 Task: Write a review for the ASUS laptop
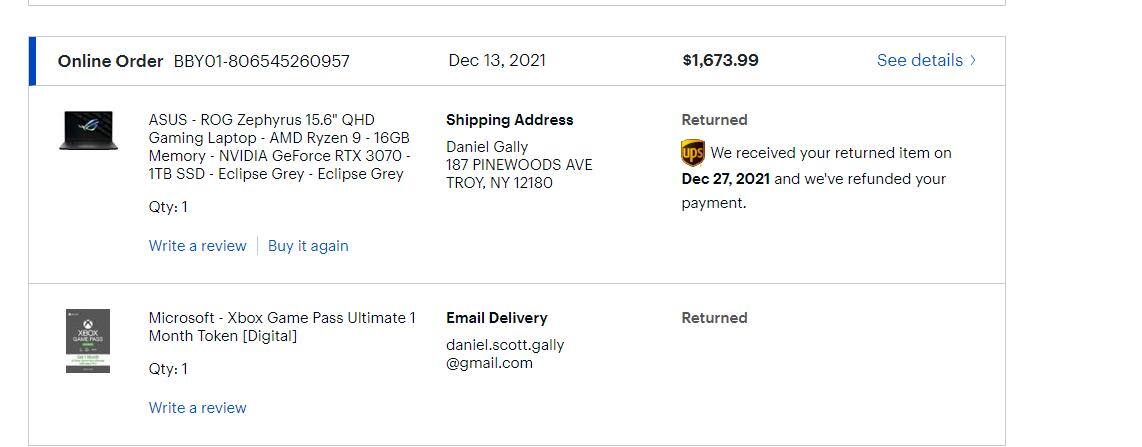(197, 246)
